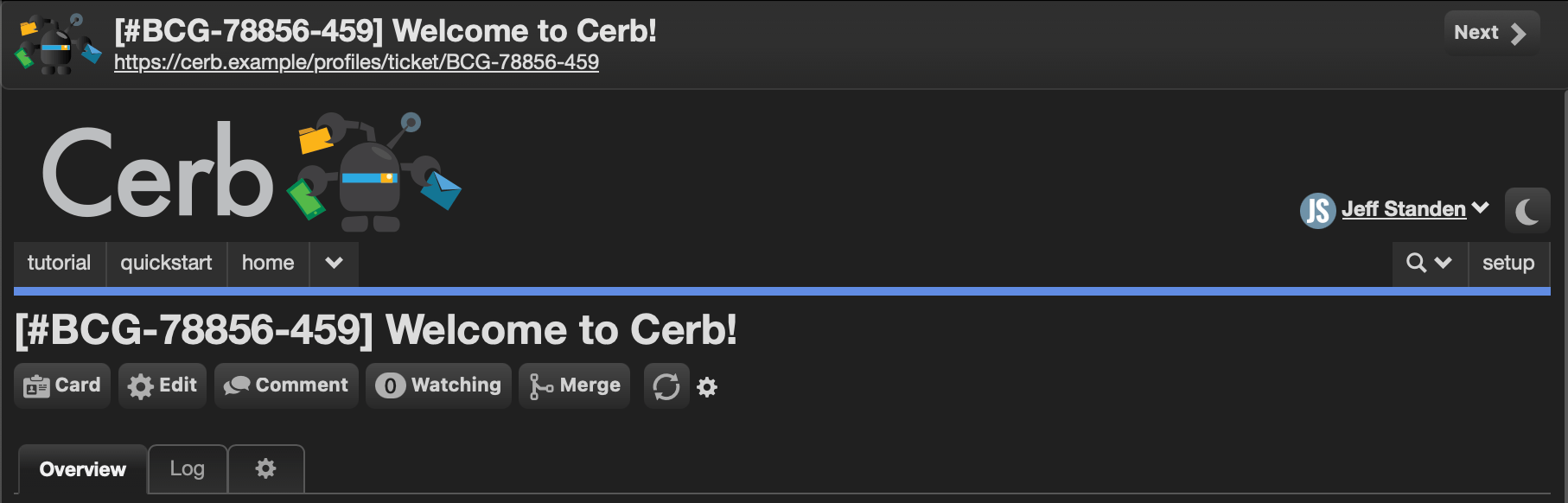Screen dimensions: 1568x503
Task: Add a Comment on the ticket
Action: tap(286, 385)
